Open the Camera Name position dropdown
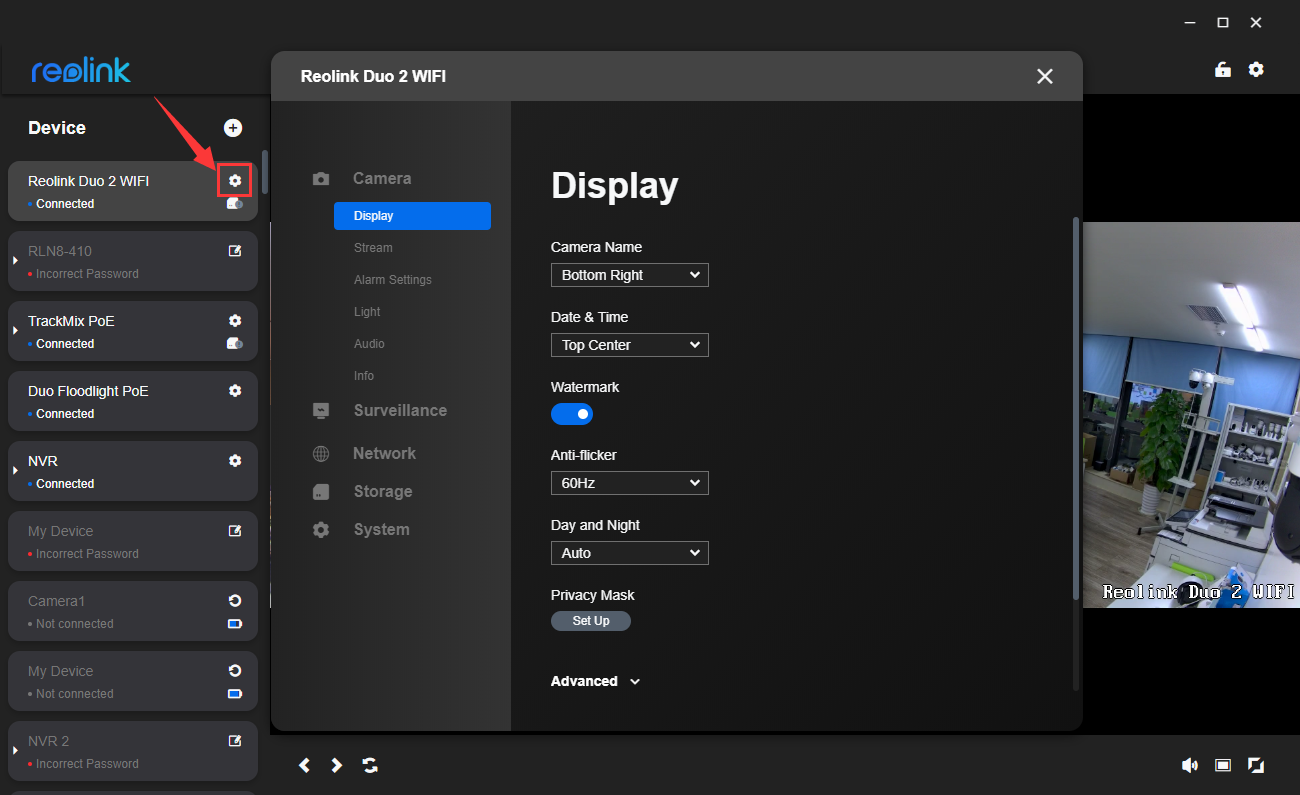The image size is (1300, 795). [x=630, y=275]
